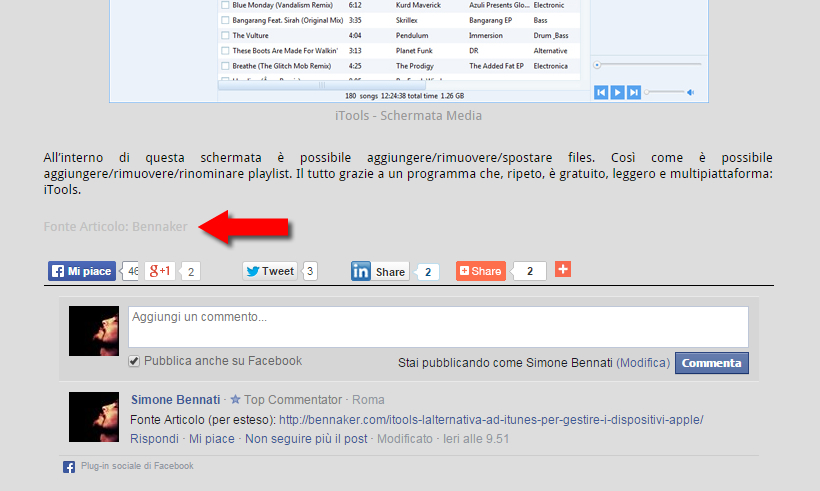
Task: Check These Boots Are Made For Walkin' checkbox
Action: [225, 51]
